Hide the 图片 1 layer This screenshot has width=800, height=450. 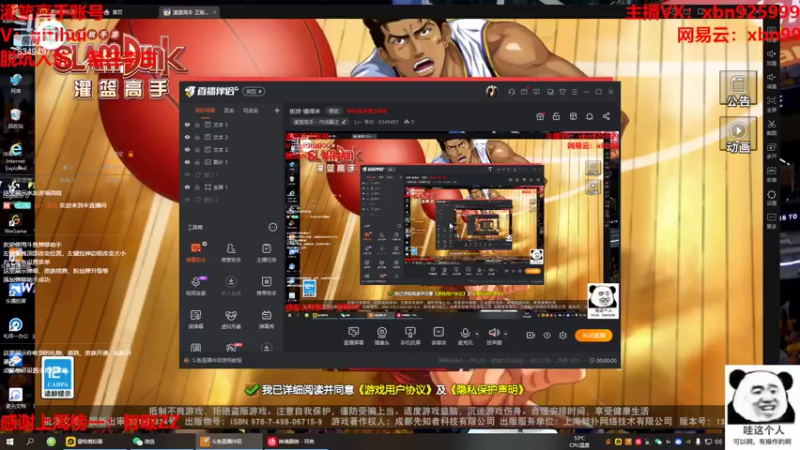pyautogui.click(x=187, y=162)
